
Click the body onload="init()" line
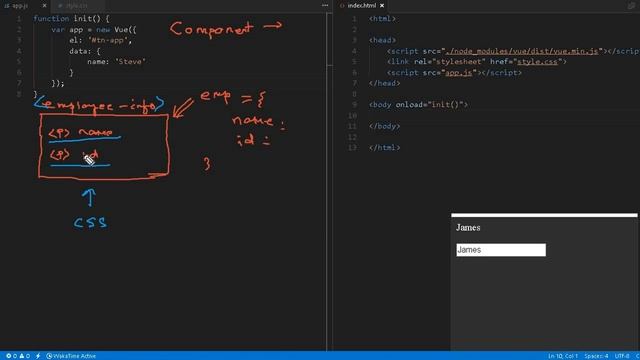pyautogui.click(x=418, y=105)
